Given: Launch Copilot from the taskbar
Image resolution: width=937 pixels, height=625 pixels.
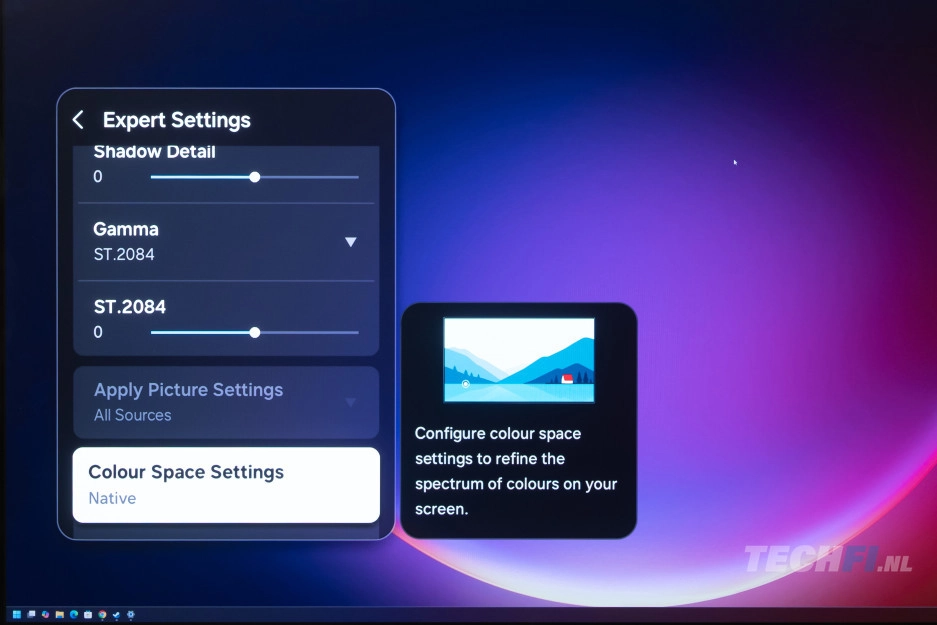Looking at the screenshot, I should [x=45, y=614].
